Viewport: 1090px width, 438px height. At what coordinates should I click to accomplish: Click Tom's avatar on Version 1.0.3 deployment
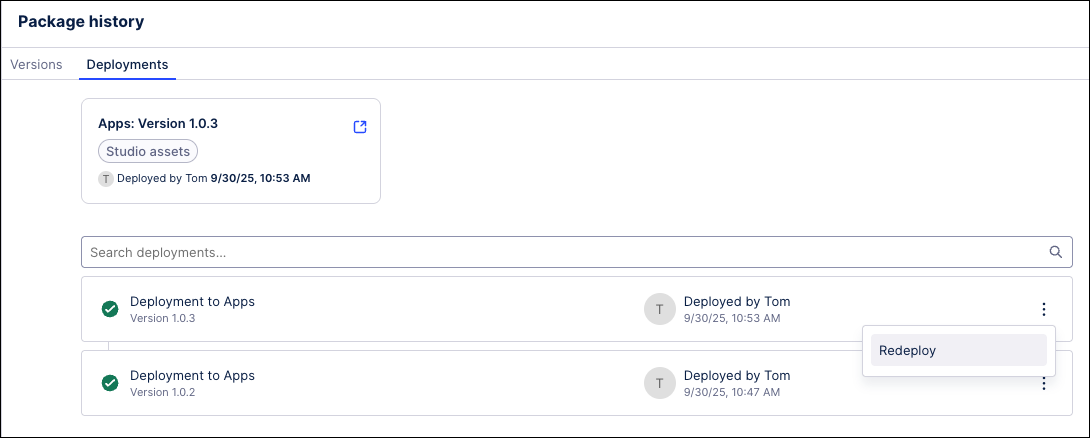659,309
